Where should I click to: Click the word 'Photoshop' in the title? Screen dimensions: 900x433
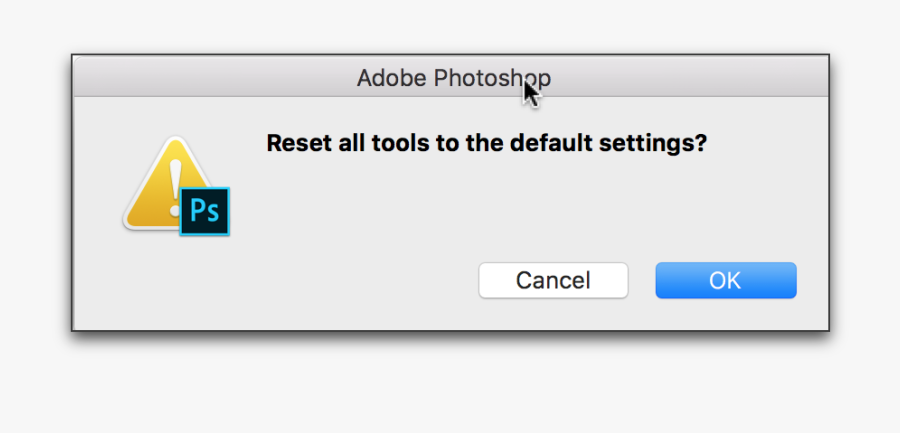coord(492,79)
